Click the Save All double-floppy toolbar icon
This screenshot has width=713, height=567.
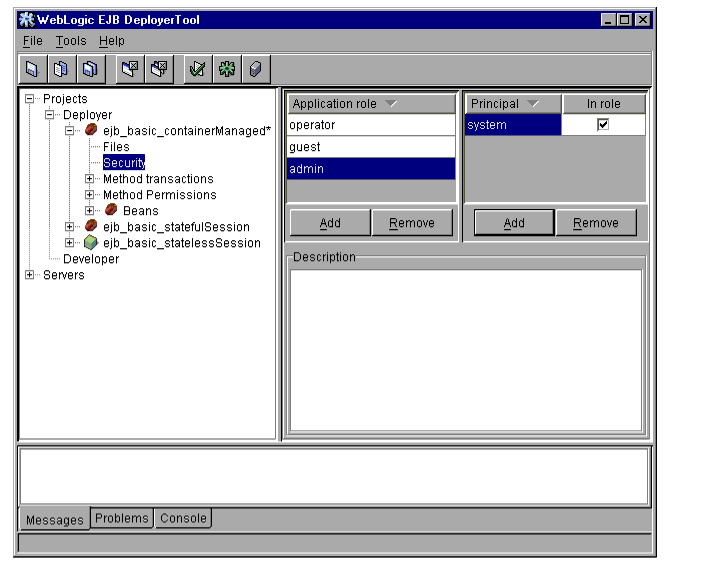90,69
